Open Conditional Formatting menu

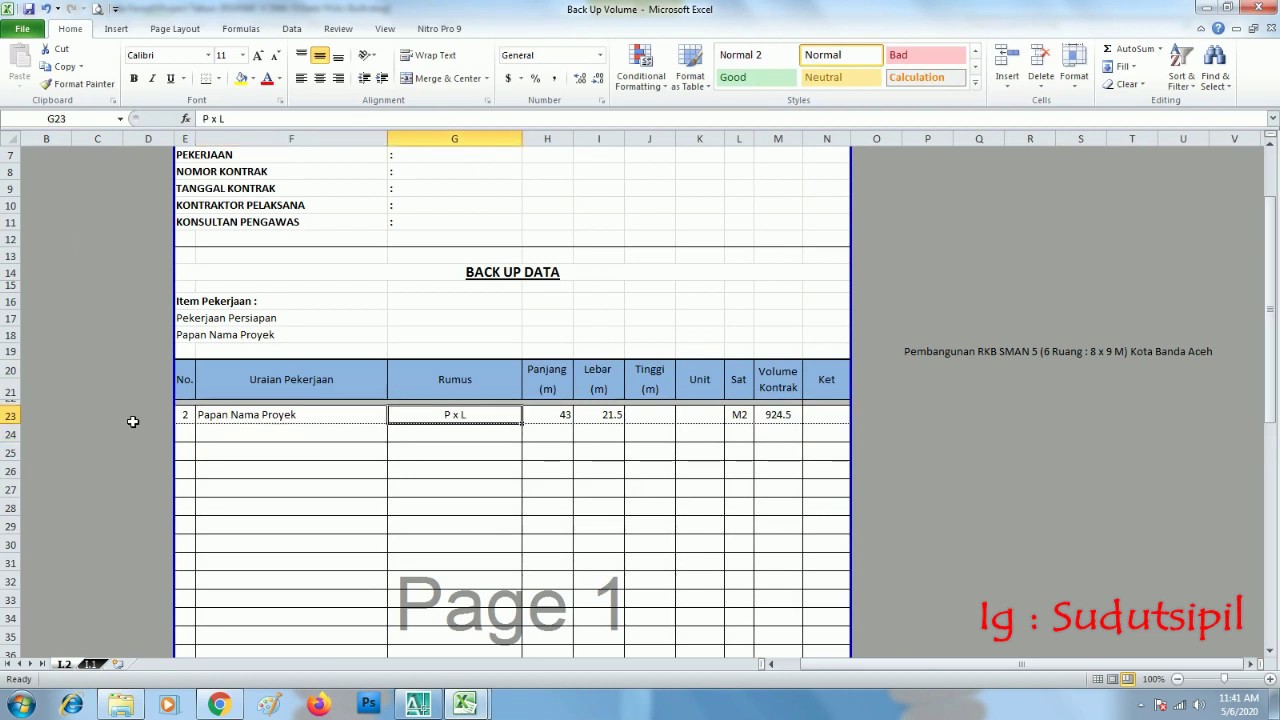pos(641,67)
